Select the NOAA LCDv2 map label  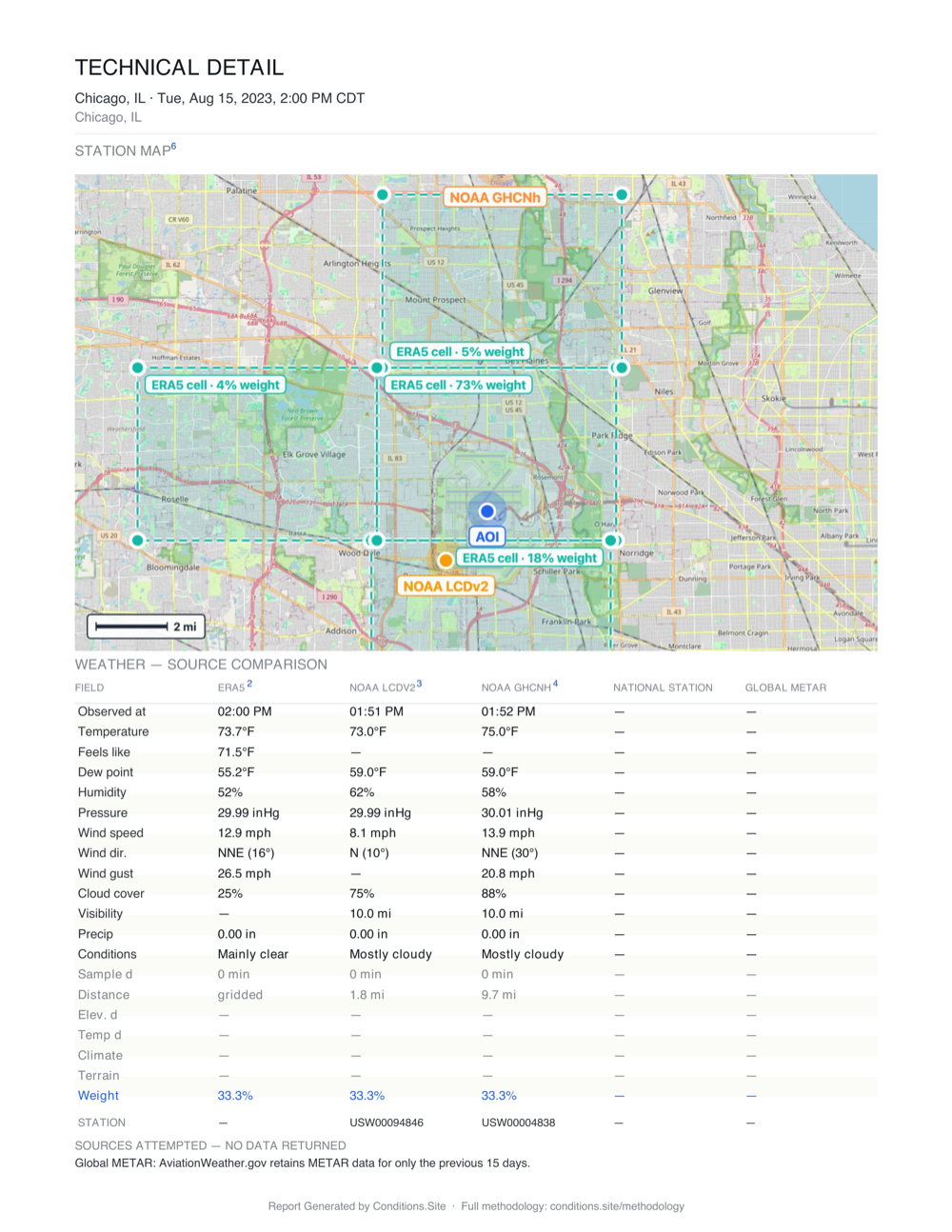(x=446, y=586)
